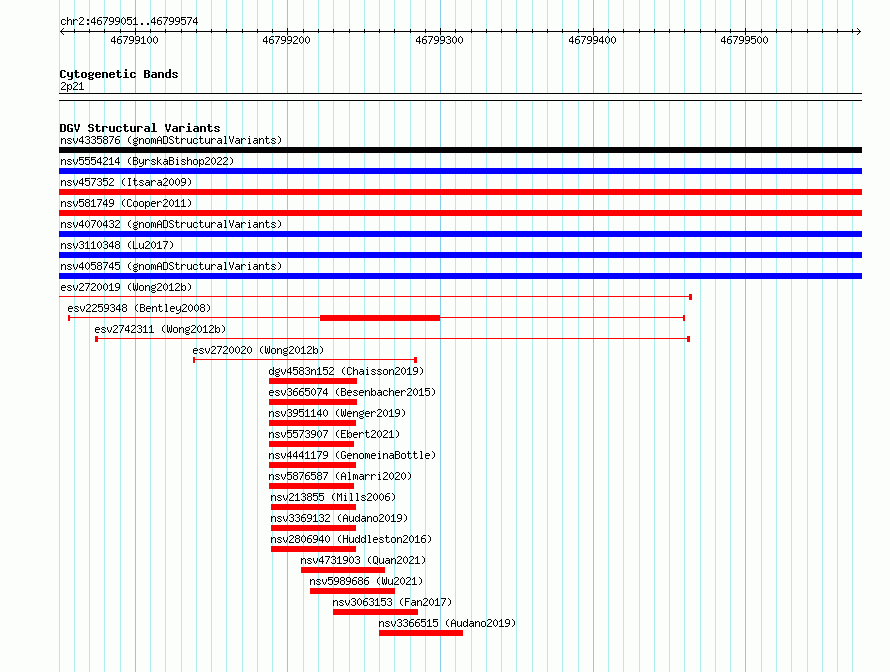
Task: Click the nsv213855 (Mills2006) red bar
Action: point(313,507)
